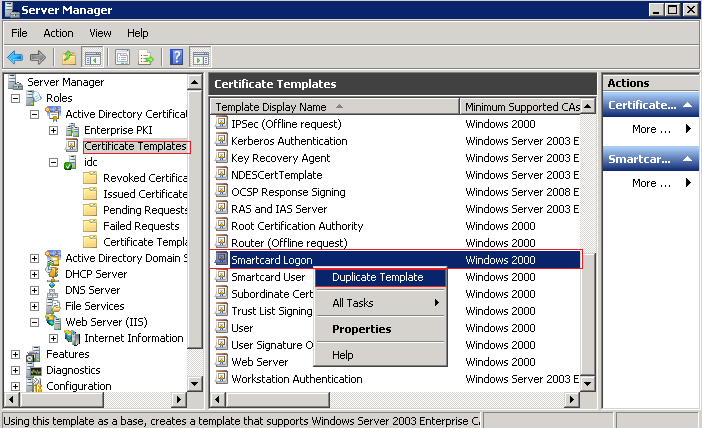
Task: Collapse the idc node
Action: (x=53, y=163)
